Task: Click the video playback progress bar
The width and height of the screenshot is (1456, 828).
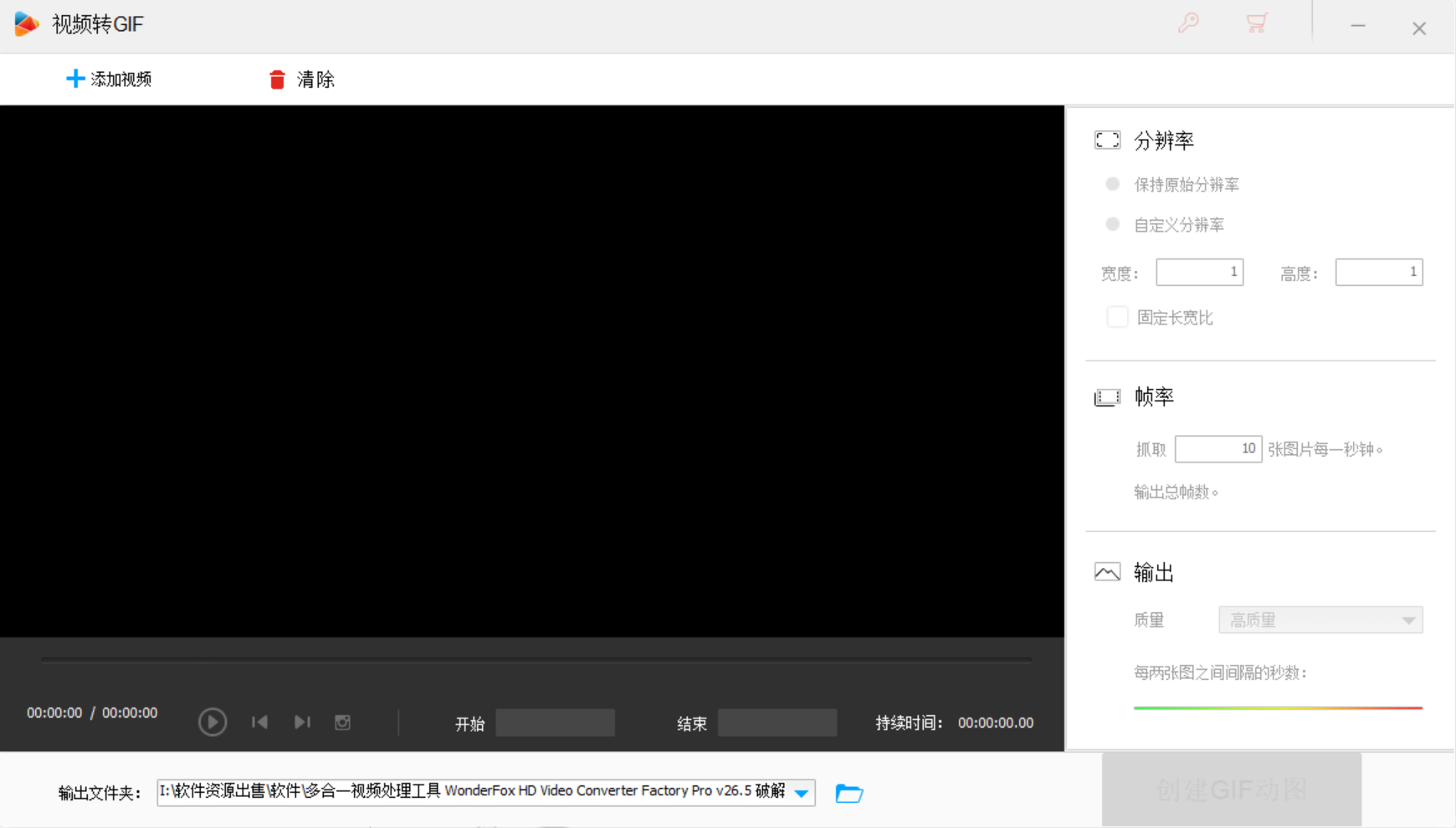Action: point(536,660)
